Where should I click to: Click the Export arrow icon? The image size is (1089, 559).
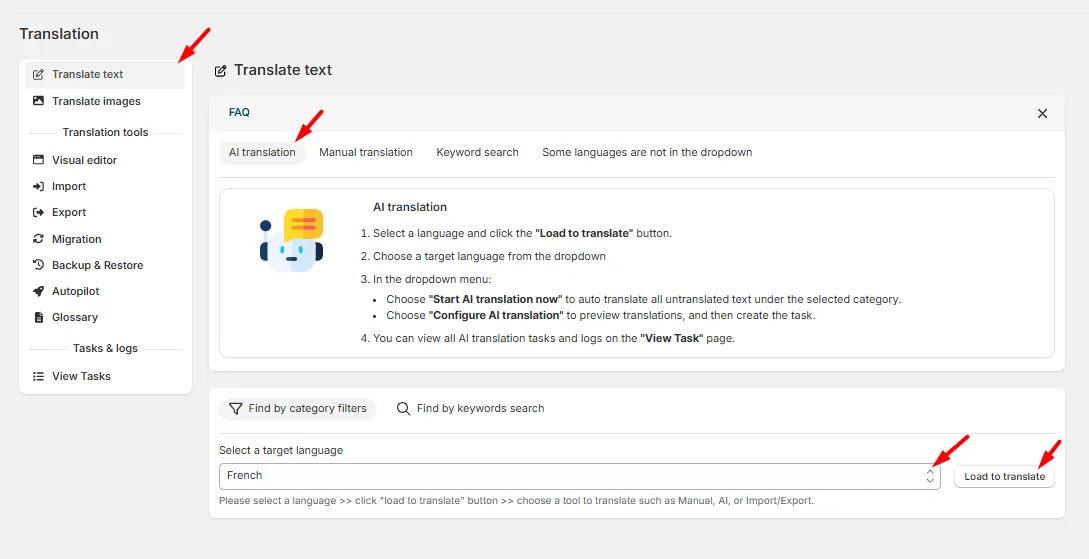[38, 212]
